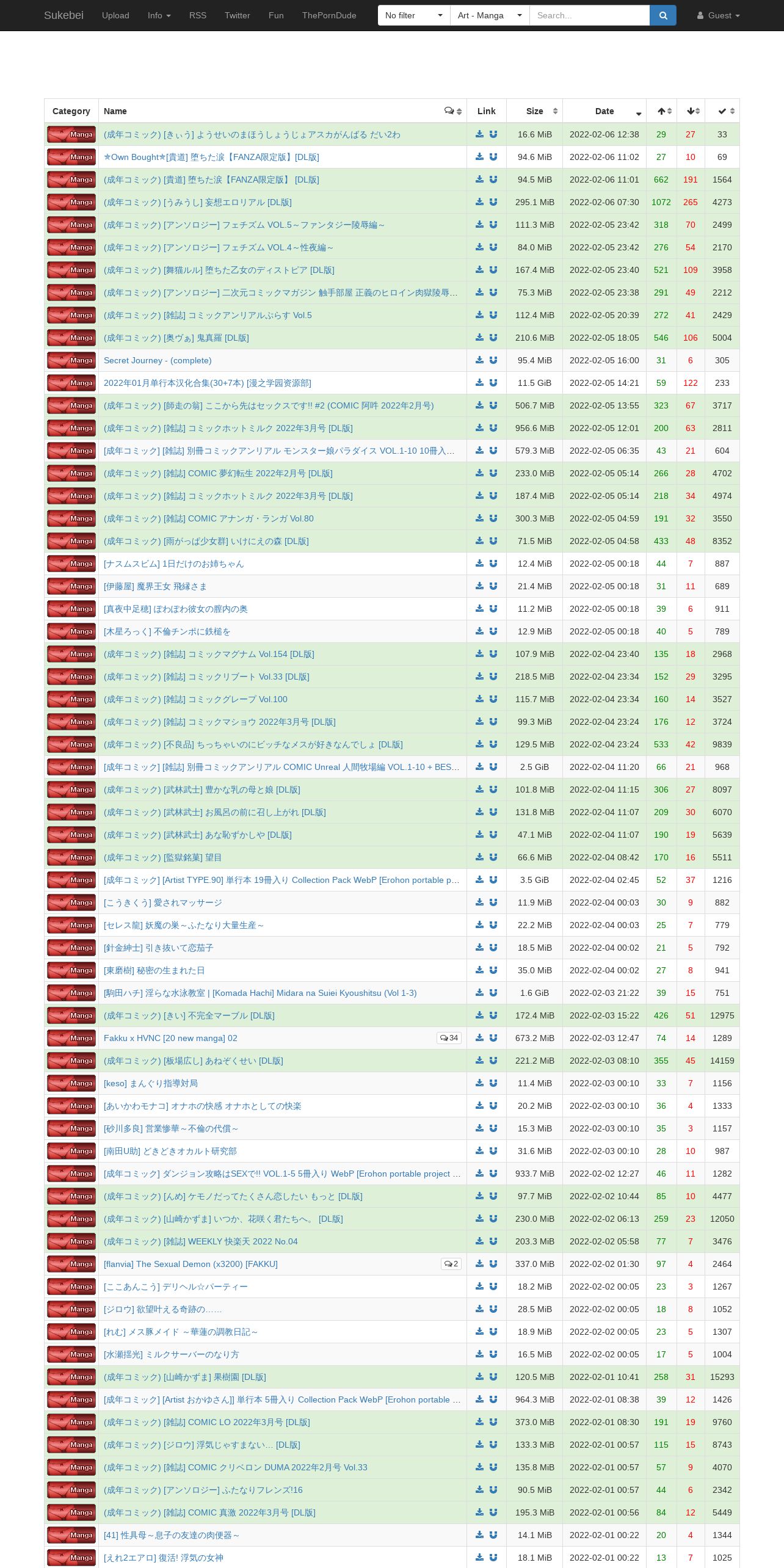Viewport: 784px width, 1568px height.
Task: Click the 2022-02-06 12:38 date cell
Action: coord(604,134)
